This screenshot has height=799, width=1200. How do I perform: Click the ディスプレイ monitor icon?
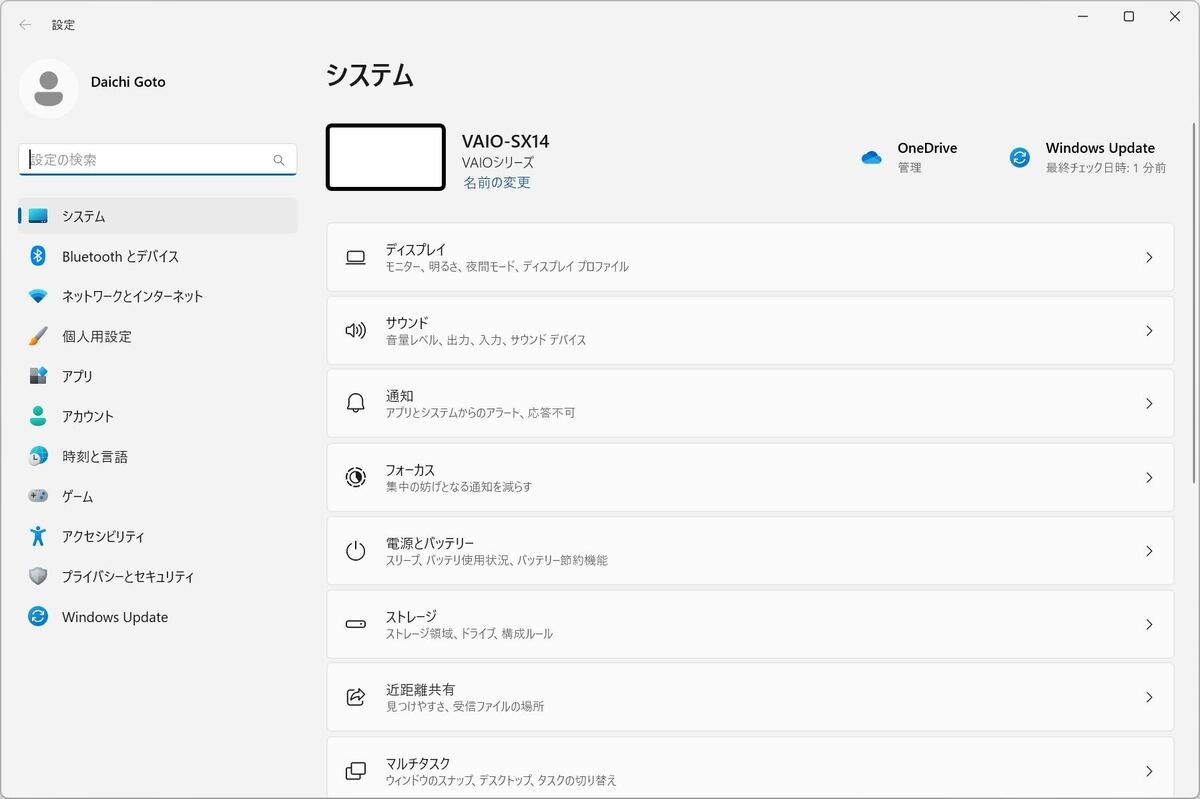coord(355,258)
